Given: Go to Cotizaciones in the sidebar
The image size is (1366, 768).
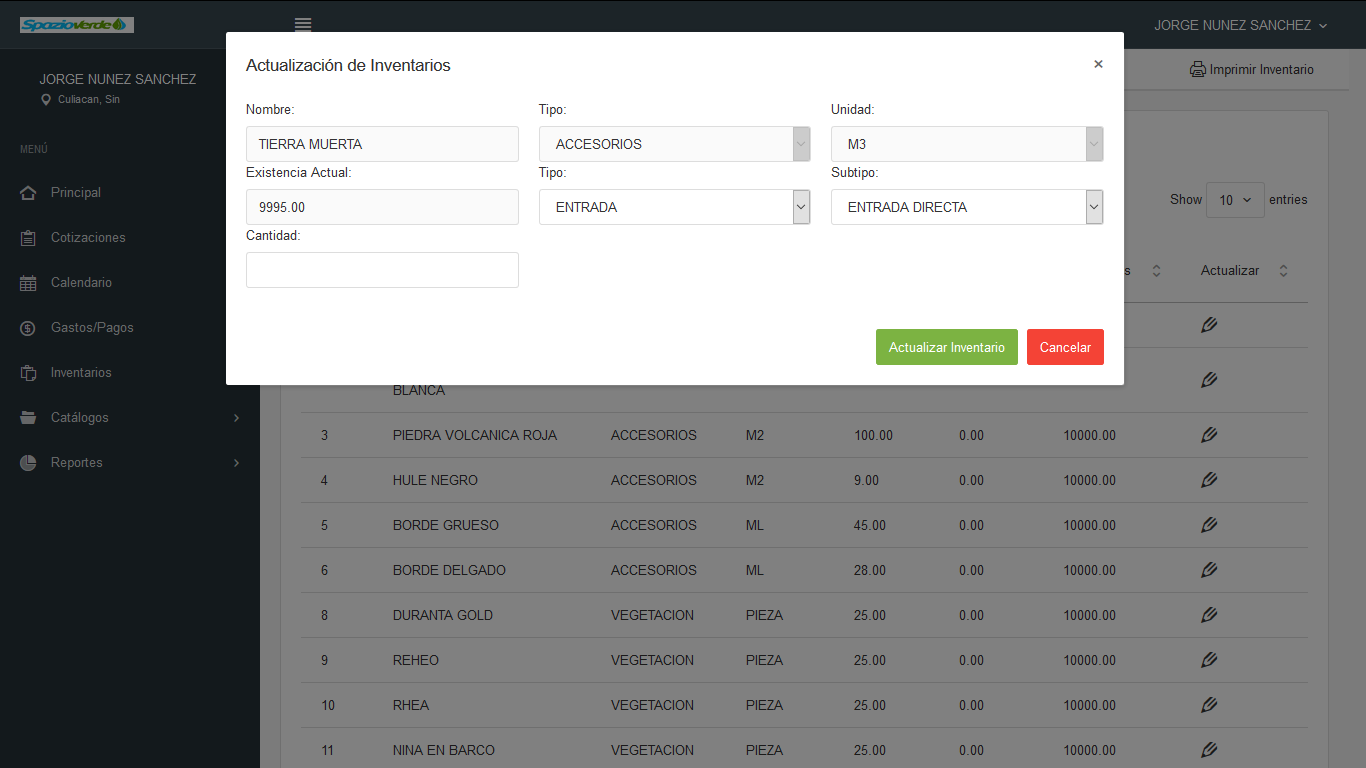Looking at the screenshot, I should point(88,238).
